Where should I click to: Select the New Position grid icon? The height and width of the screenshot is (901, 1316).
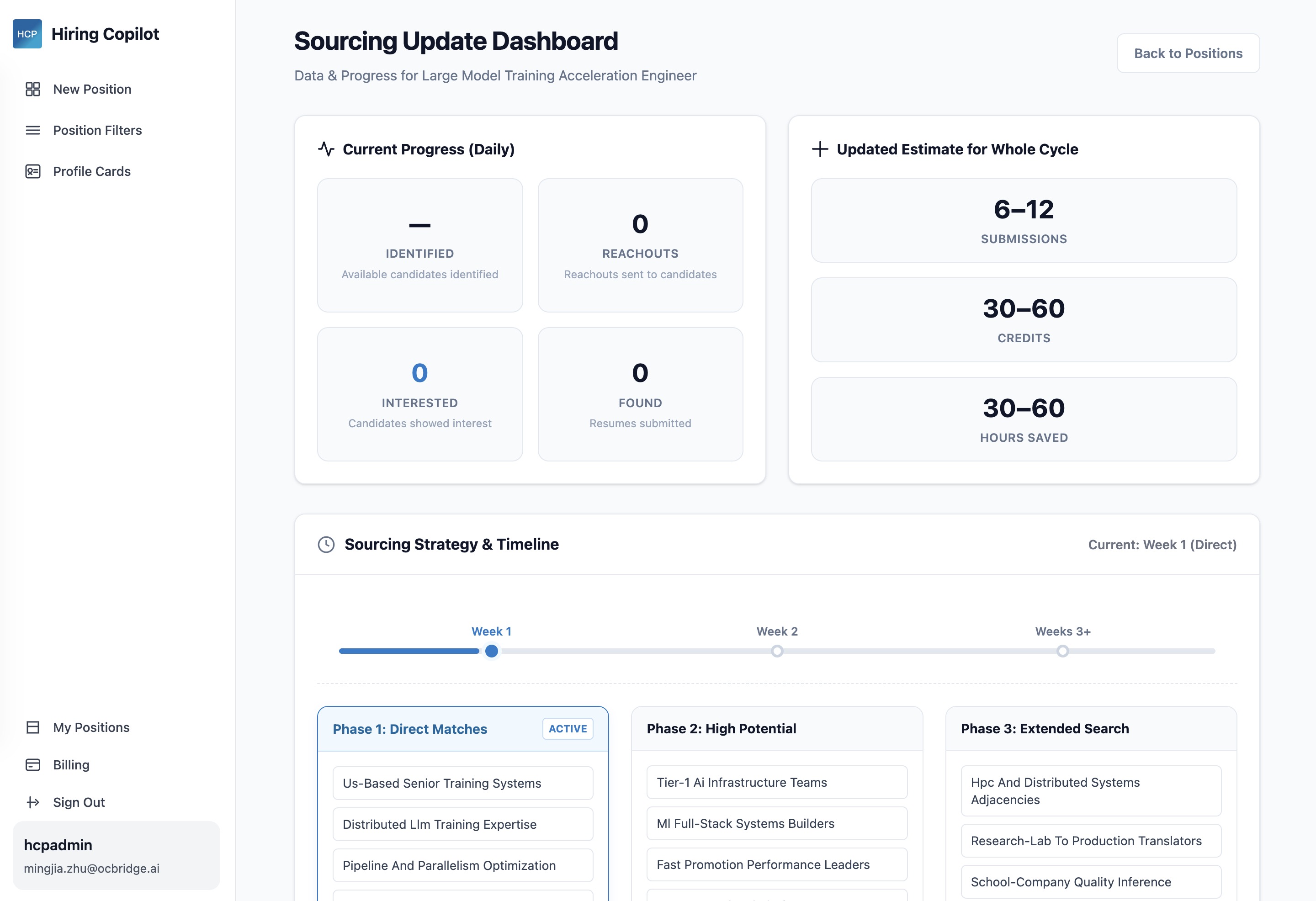pyautogui.click(x=32, y=89)
